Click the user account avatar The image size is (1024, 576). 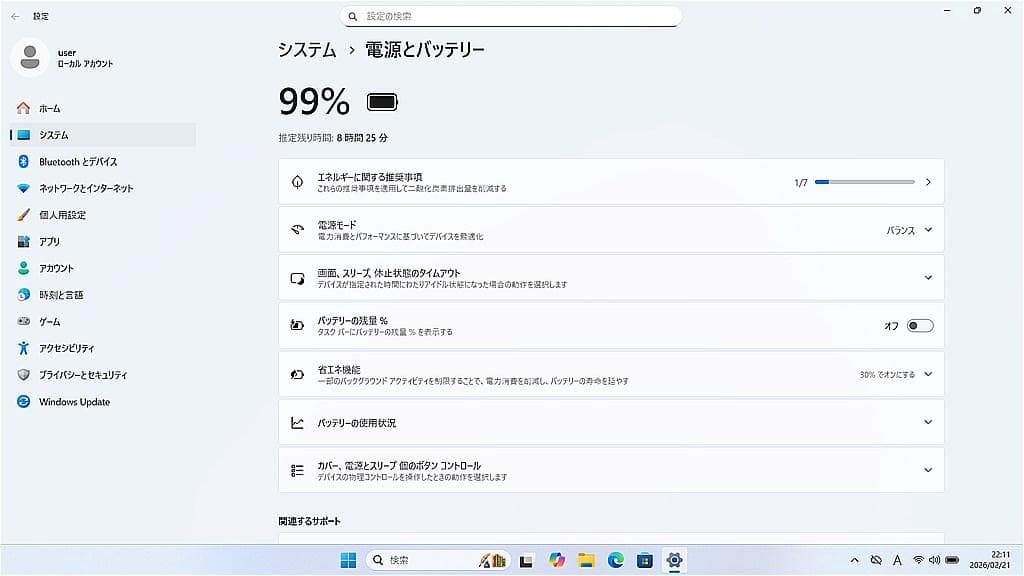pyautogui.click(x=30, y=57)
